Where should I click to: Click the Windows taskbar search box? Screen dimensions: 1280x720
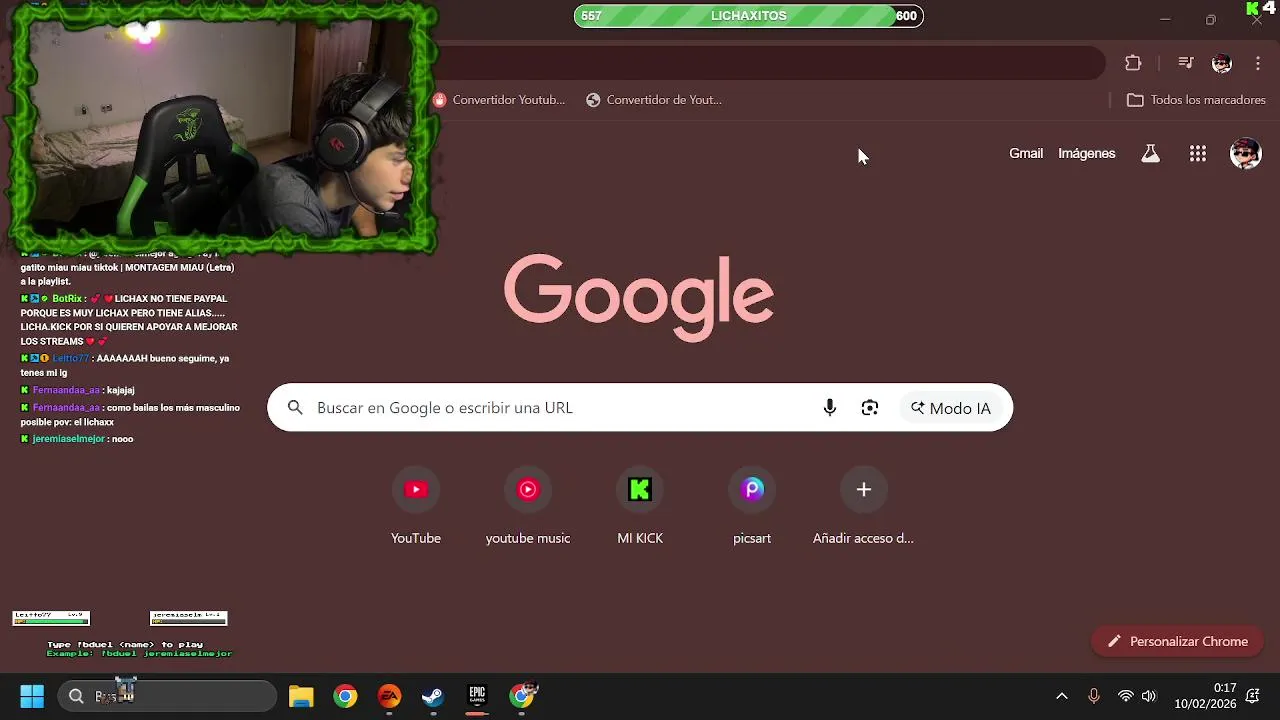[x=167, y=696]
